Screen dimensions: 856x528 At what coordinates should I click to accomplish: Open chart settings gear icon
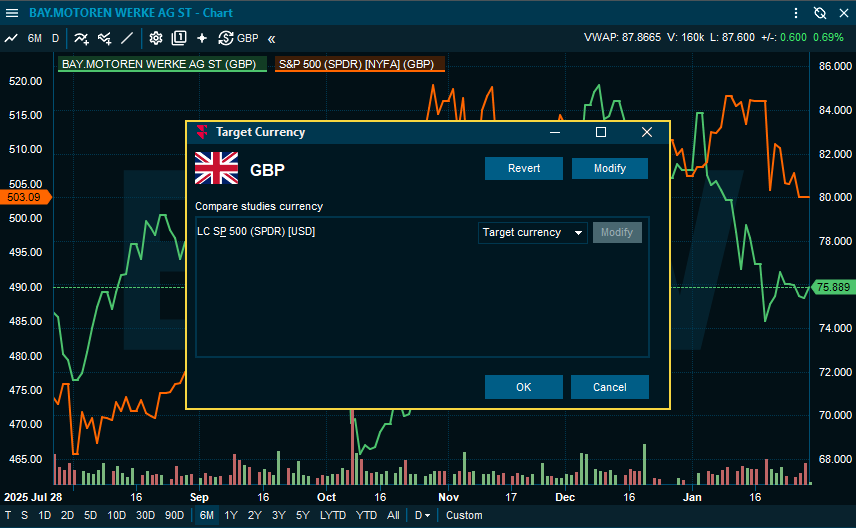coord(156,38)
